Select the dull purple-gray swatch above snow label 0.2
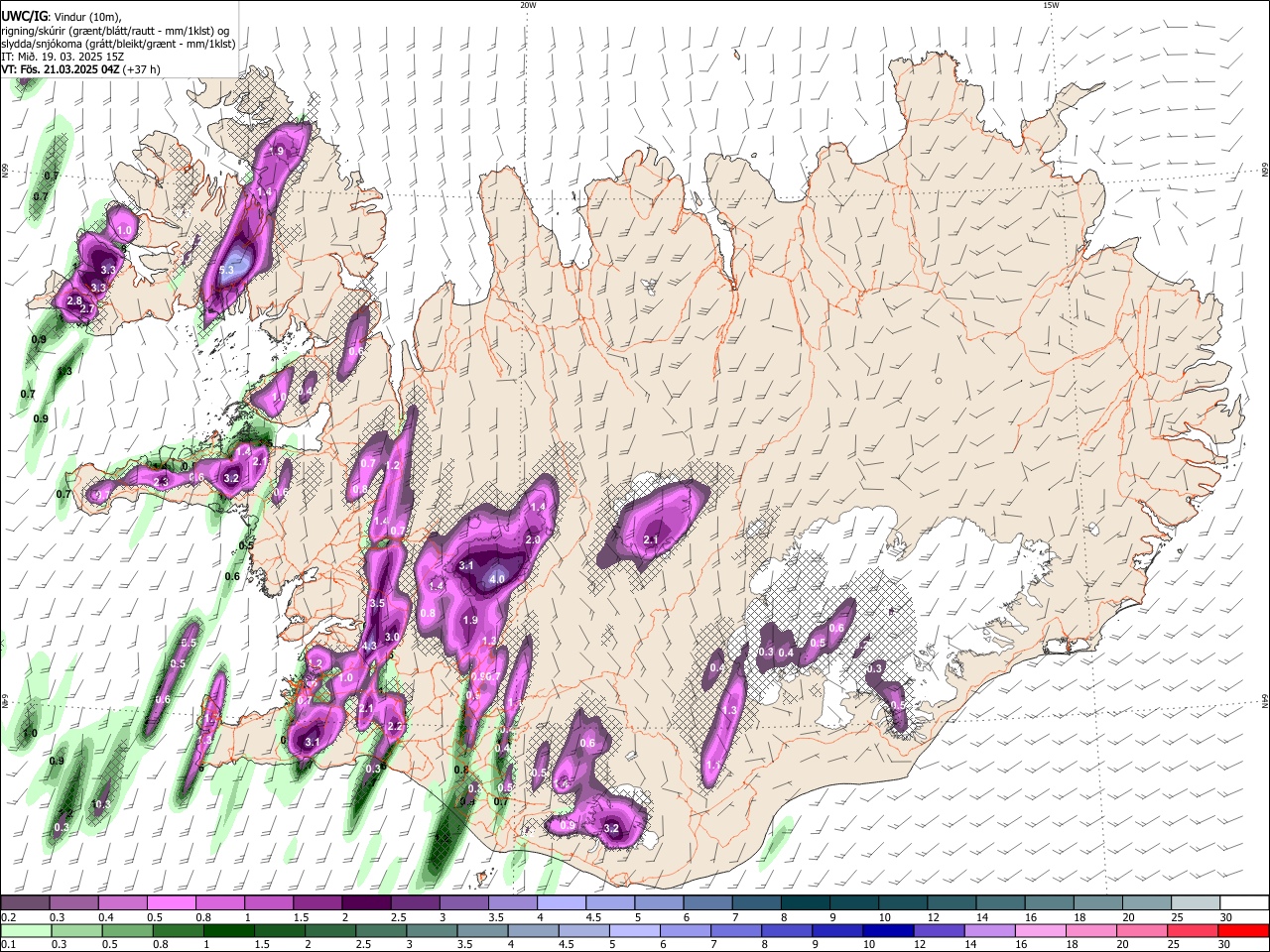The height and width of the screenshot is (952, 1270). coord(26,902)
